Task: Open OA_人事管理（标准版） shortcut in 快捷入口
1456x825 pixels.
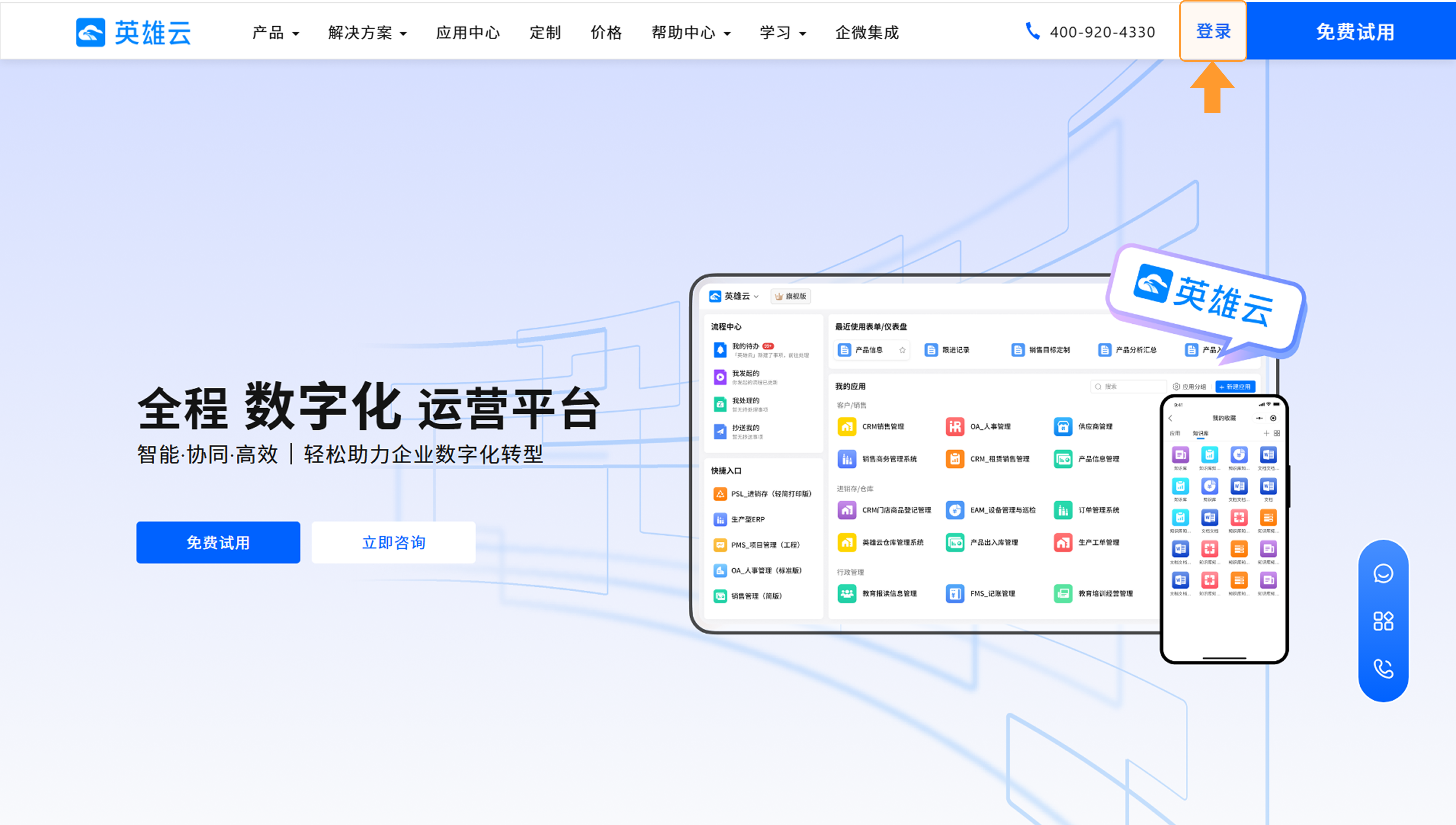Action: click(x=758, y=571)
